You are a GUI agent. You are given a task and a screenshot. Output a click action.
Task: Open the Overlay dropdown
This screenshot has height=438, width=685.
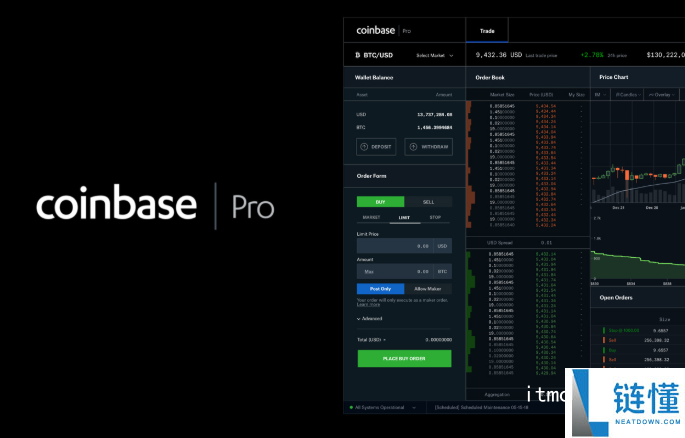[661, 95]
